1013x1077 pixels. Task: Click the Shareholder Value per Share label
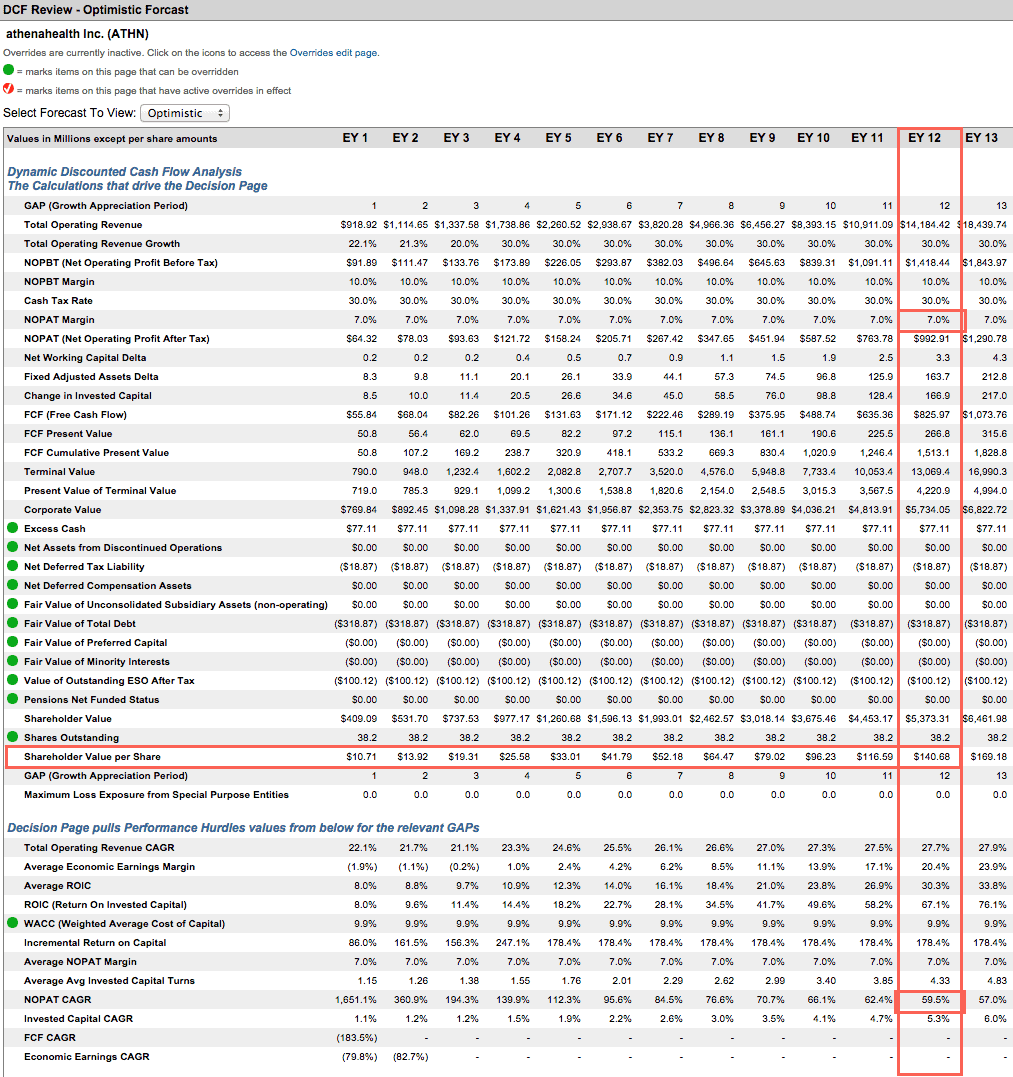coord(92,756)
